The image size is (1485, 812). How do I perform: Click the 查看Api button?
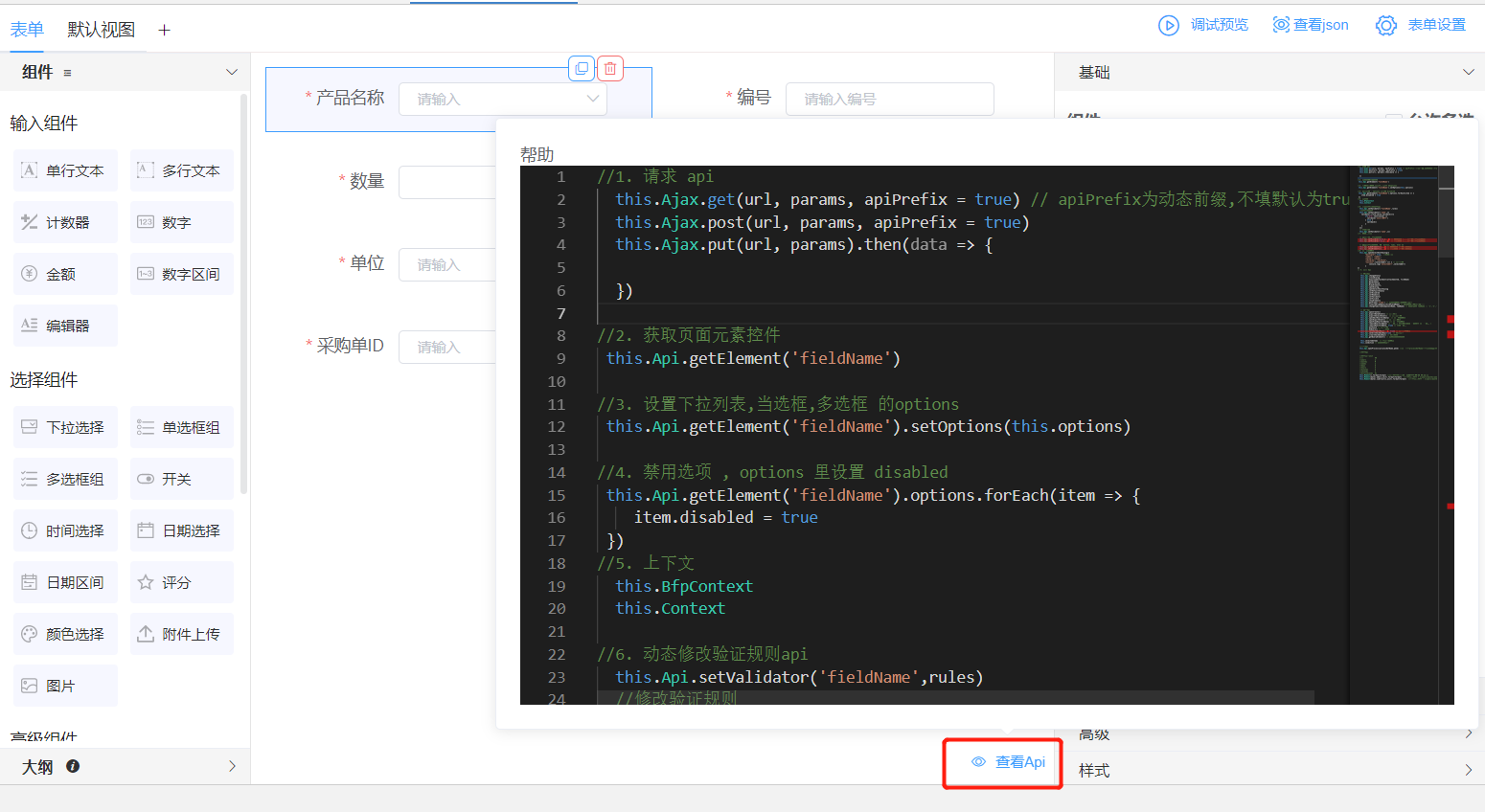point(1008,762)
